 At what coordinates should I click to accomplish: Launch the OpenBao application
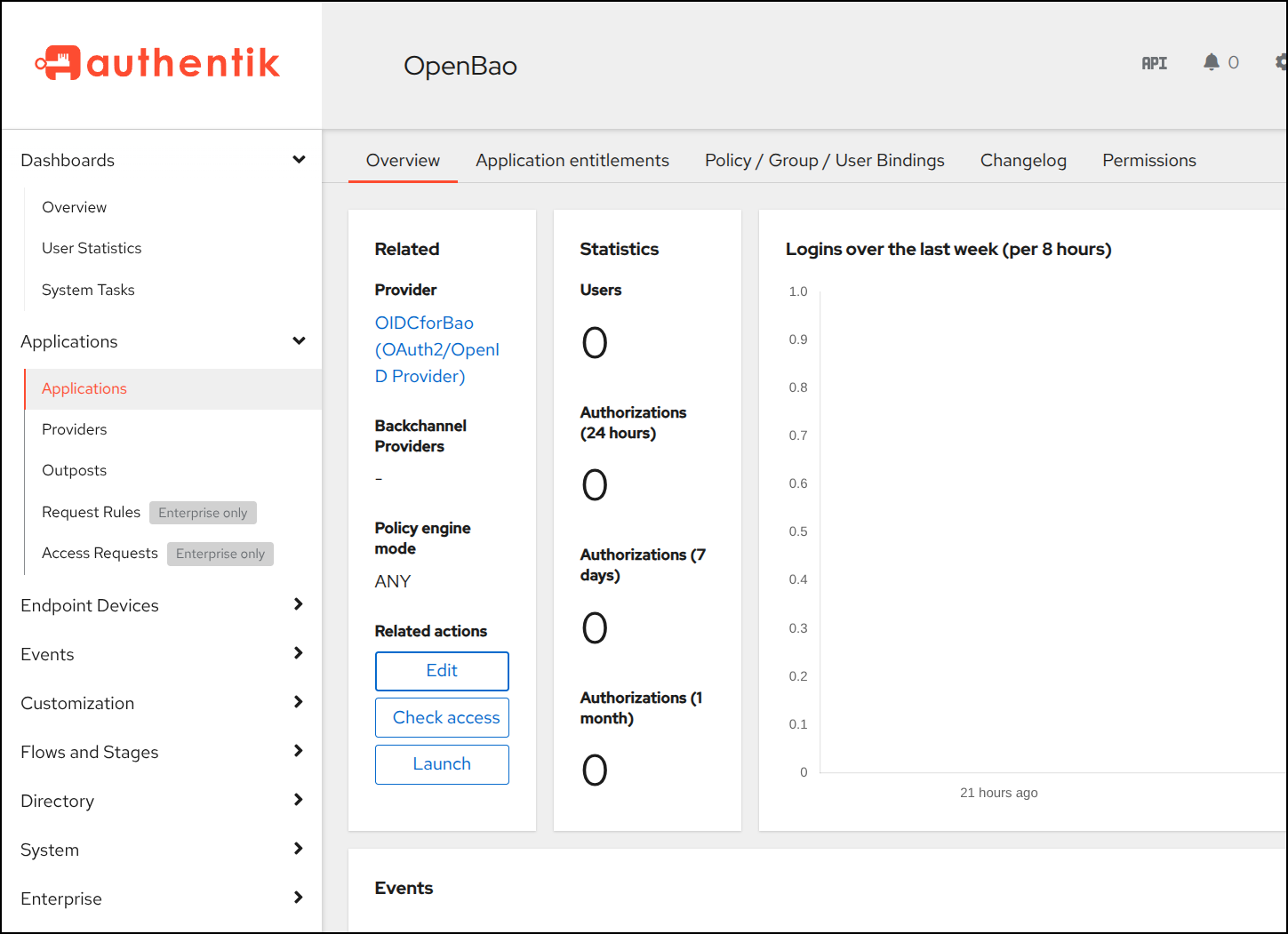coord(442,764)
